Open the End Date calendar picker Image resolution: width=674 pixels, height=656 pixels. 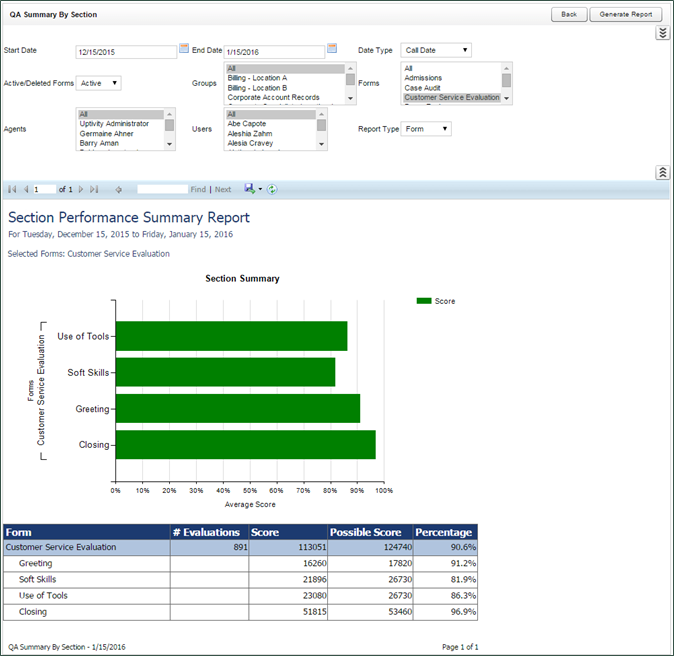tap(332, 48)
